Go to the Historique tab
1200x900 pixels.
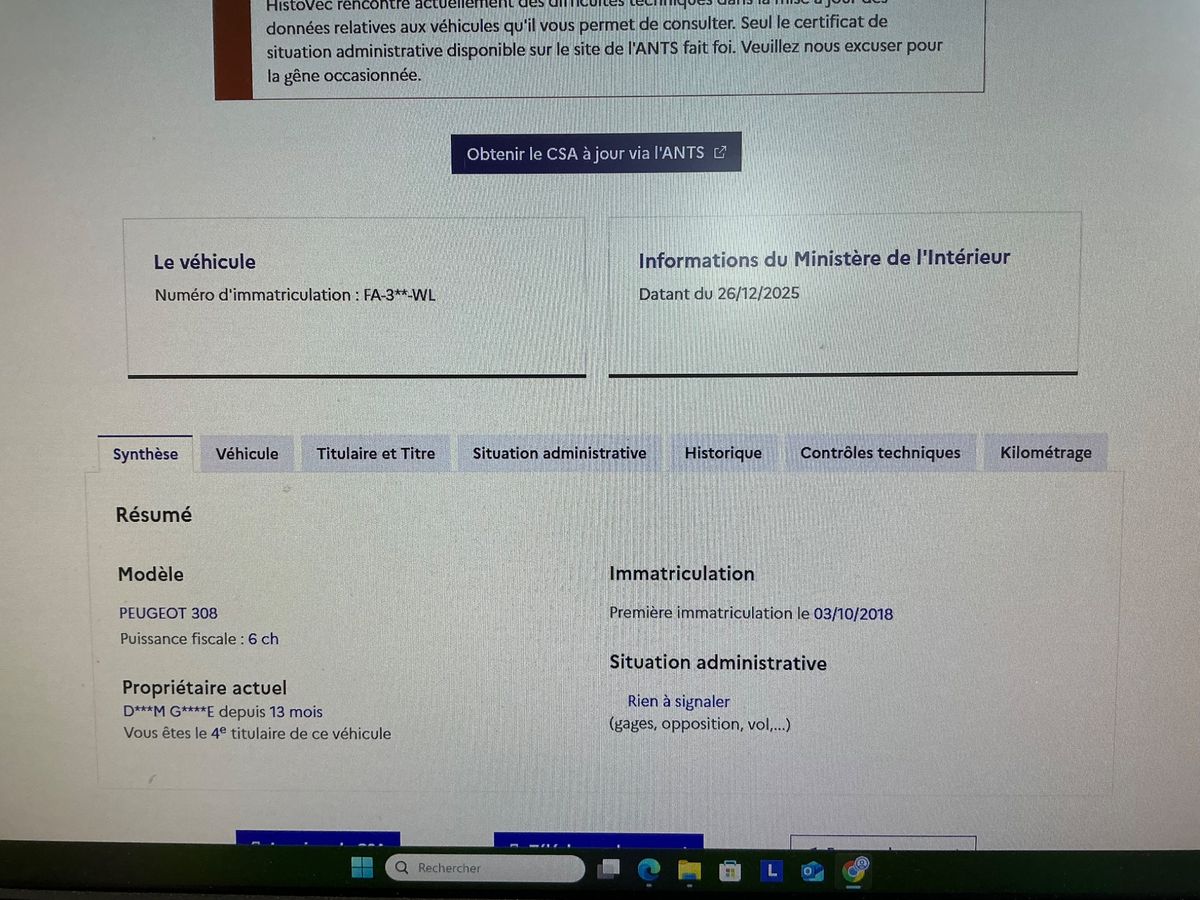click(723, 453)
